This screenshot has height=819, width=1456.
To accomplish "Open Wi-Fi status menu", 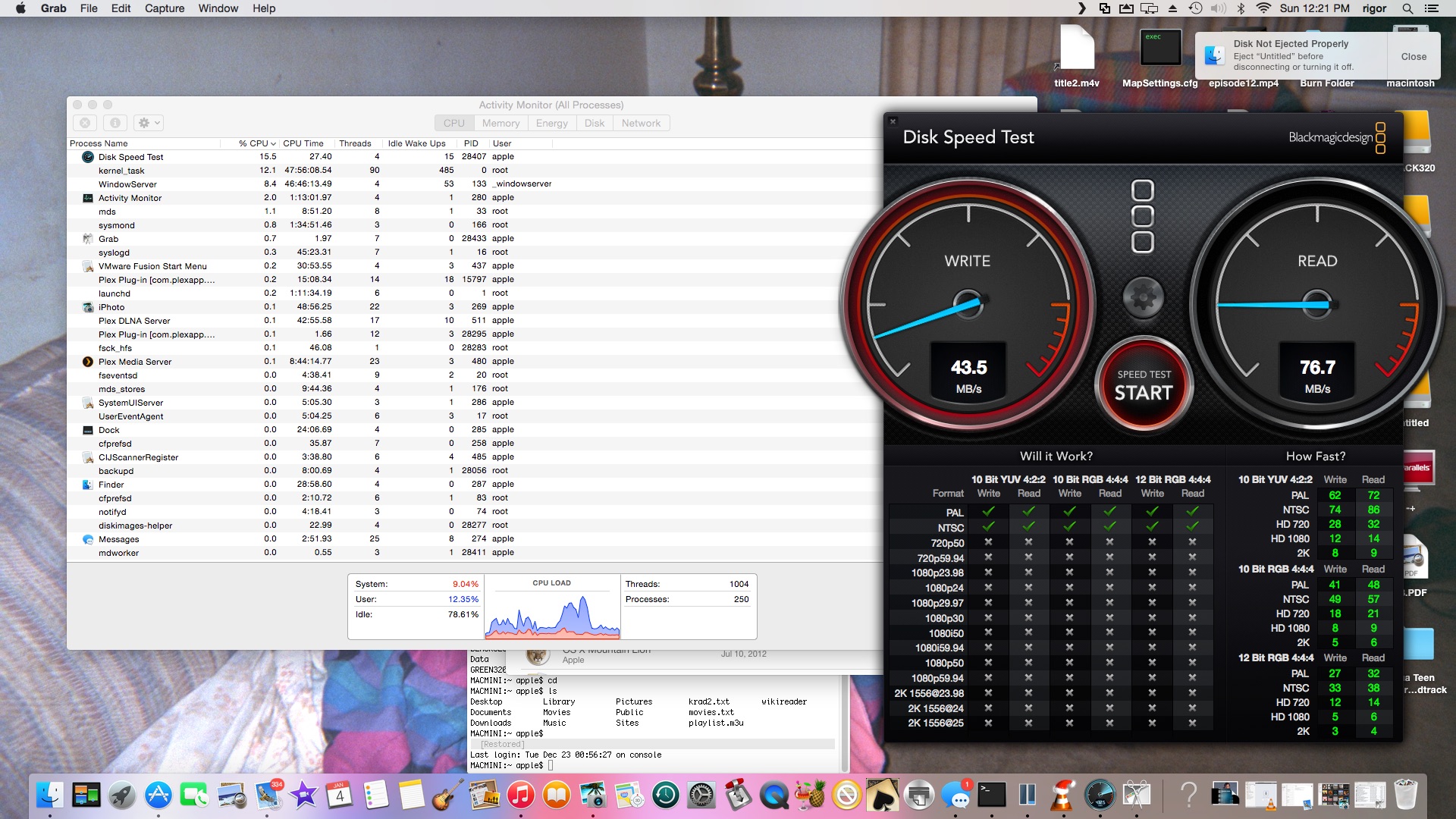I will pos(1263,8).
